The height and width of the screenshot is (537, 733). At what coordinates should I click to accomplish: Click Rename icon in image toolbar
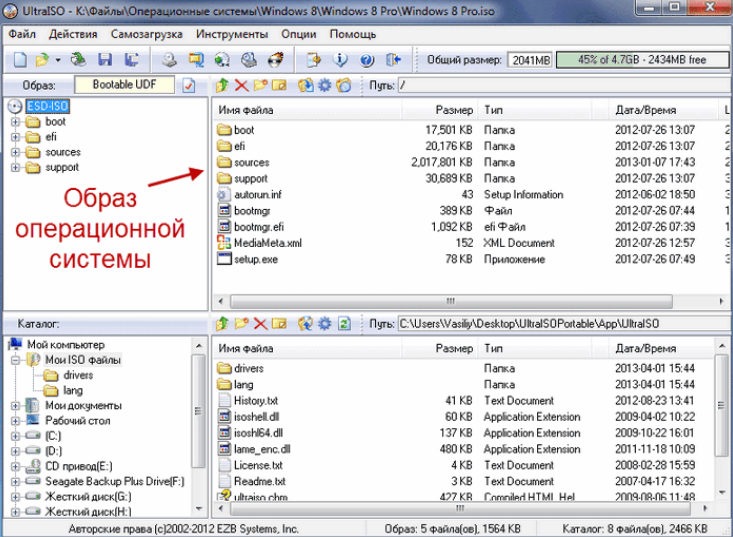click(279, 86)
